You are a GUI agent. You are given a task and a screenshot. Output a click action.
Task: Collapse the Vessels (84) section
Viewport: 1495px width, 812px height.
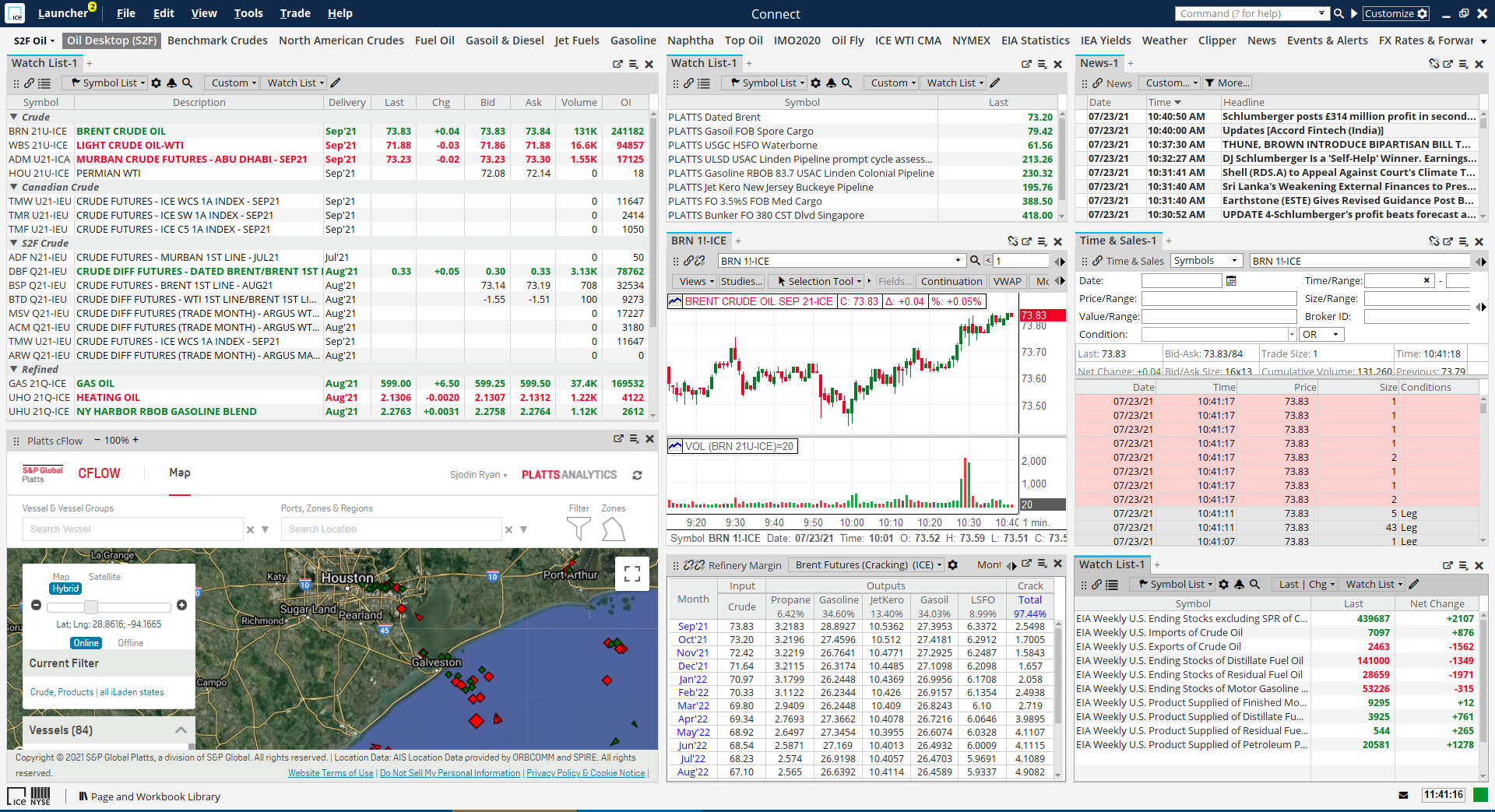(x=181, y=730)
